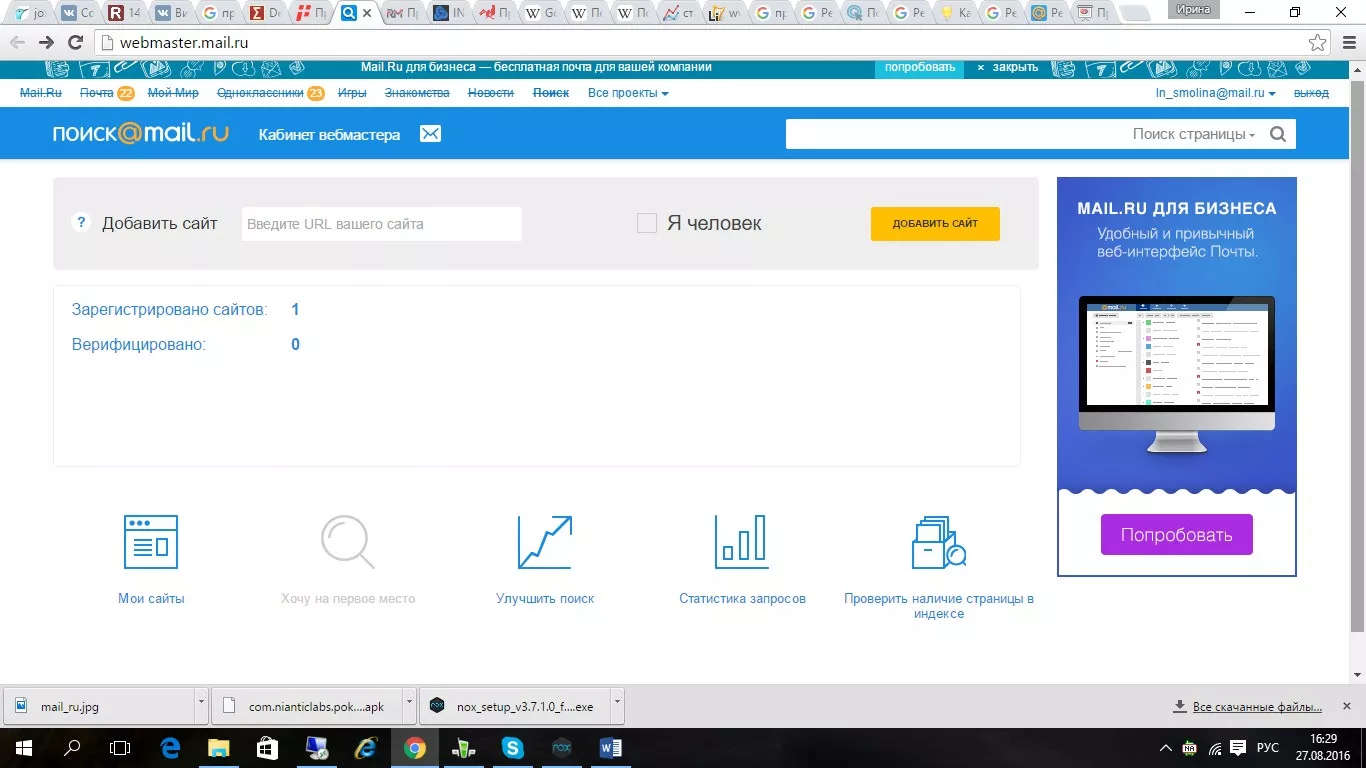This screenshot has width=1366, height=768.
Task: Click the выход logout link
Action: [x=1311, y=93]
